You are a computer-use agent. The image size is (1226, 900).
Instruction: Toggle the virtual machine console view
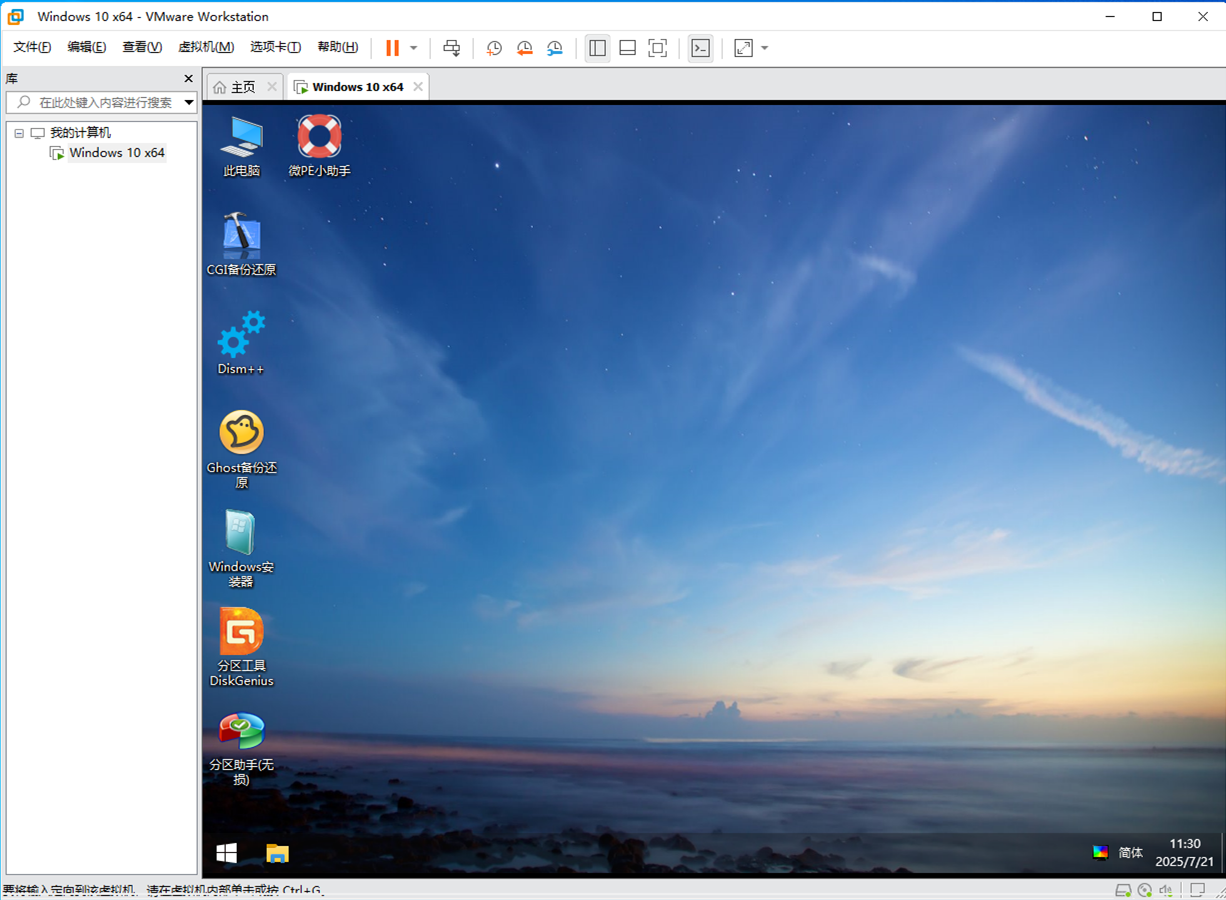click(x=627, y=47)
